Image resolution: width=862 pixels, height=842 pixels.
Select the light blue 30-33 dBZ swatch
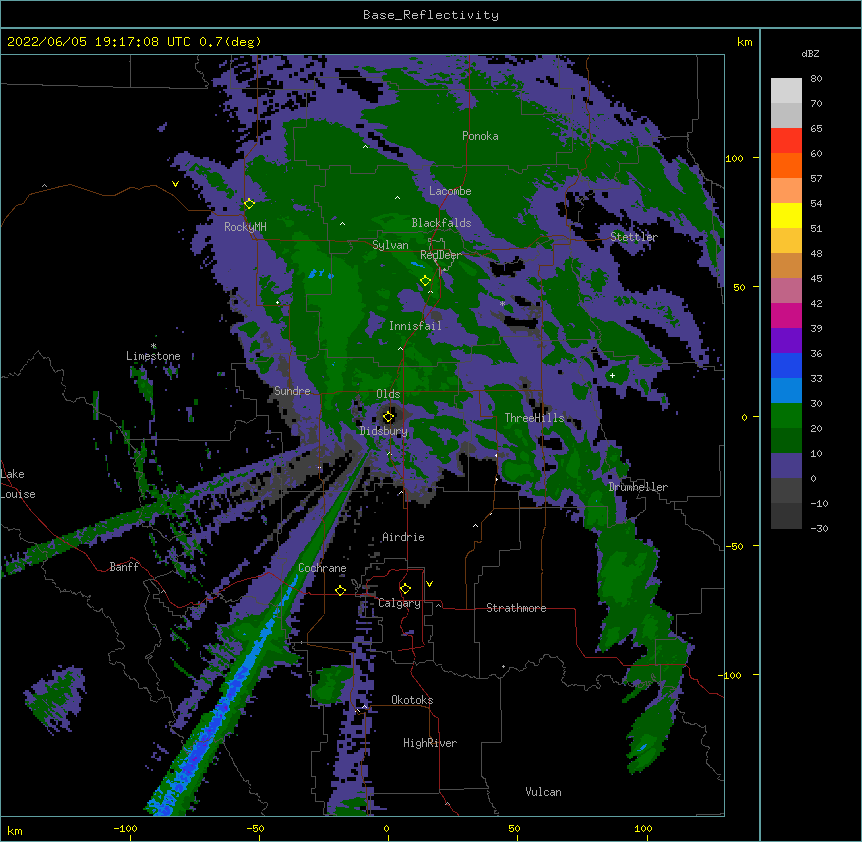point(786,391)
